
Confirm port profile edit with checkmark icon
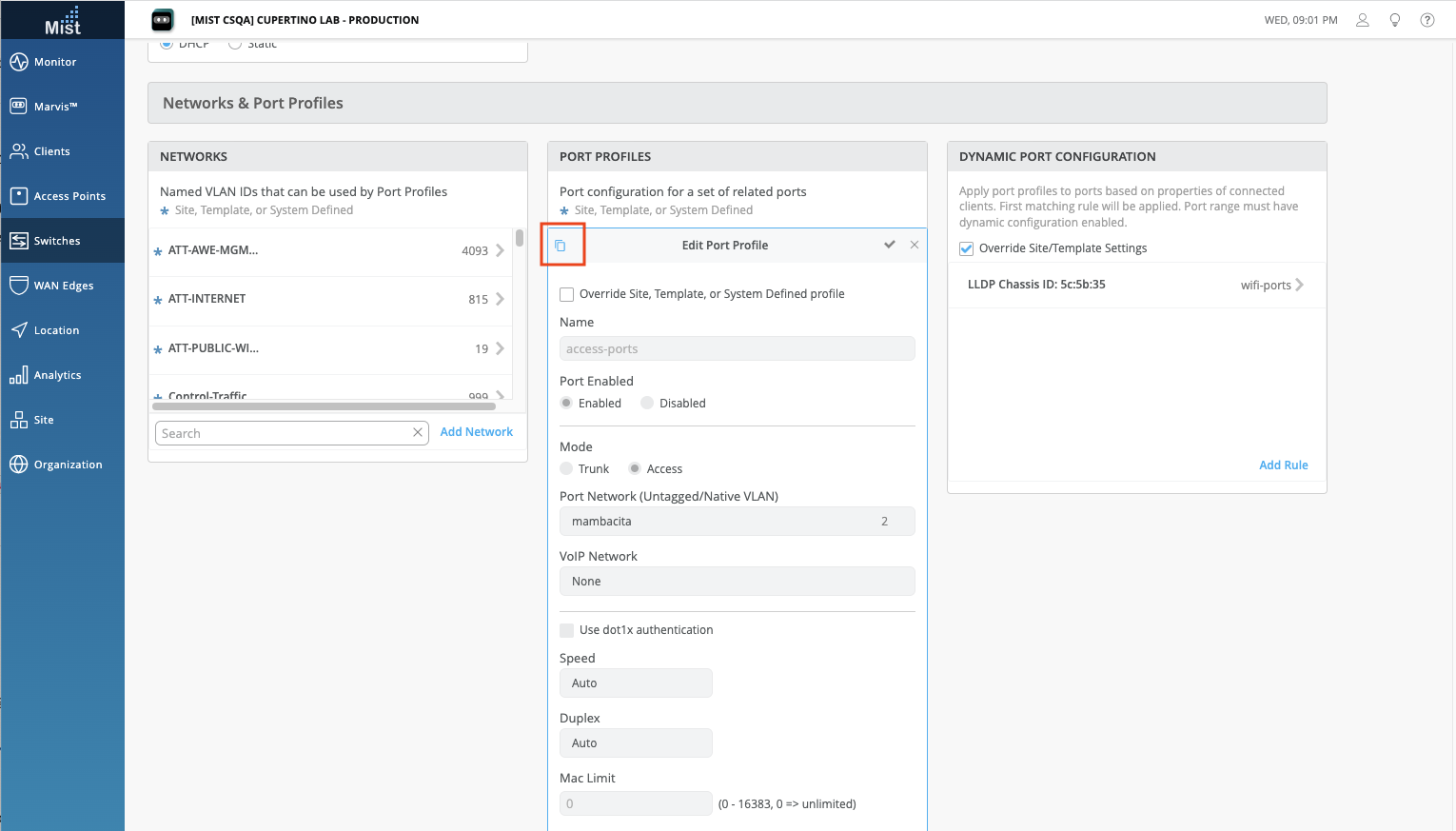[889, 245]
